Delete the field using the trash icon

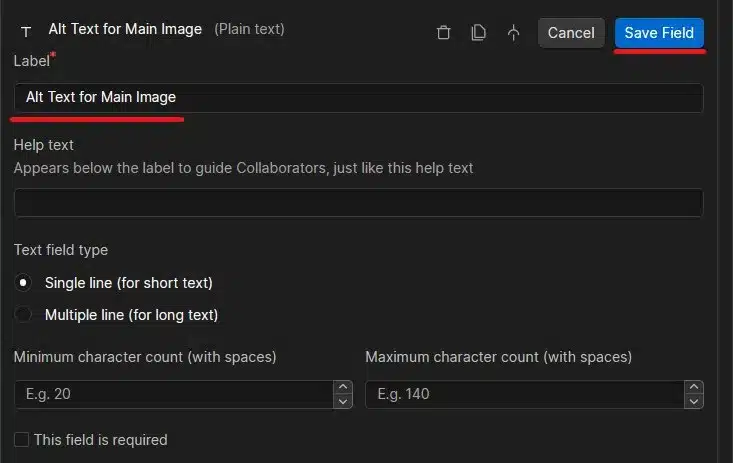[x=444, y=33]
